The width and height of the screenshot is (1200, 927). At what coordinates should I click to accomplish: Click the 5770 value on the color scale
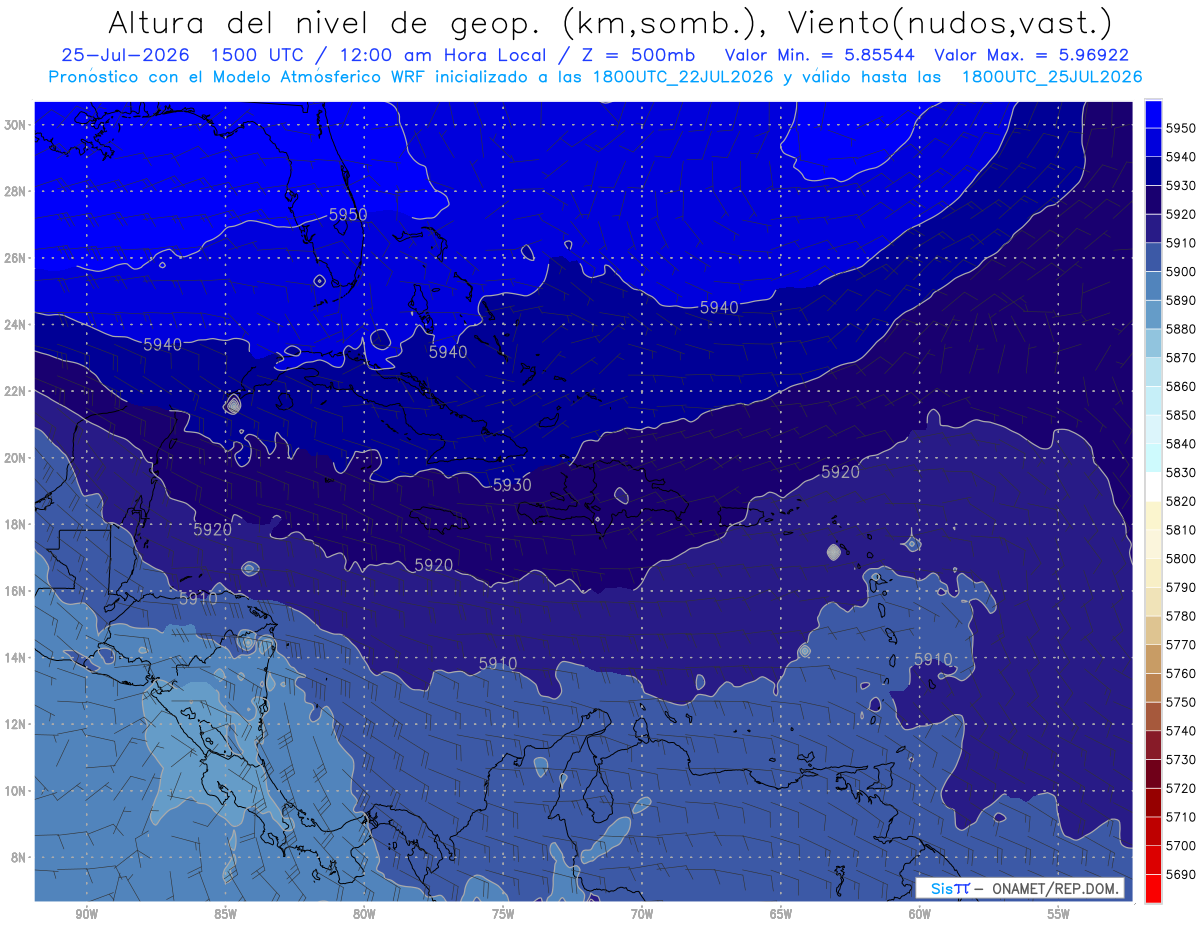(1180, 644)
